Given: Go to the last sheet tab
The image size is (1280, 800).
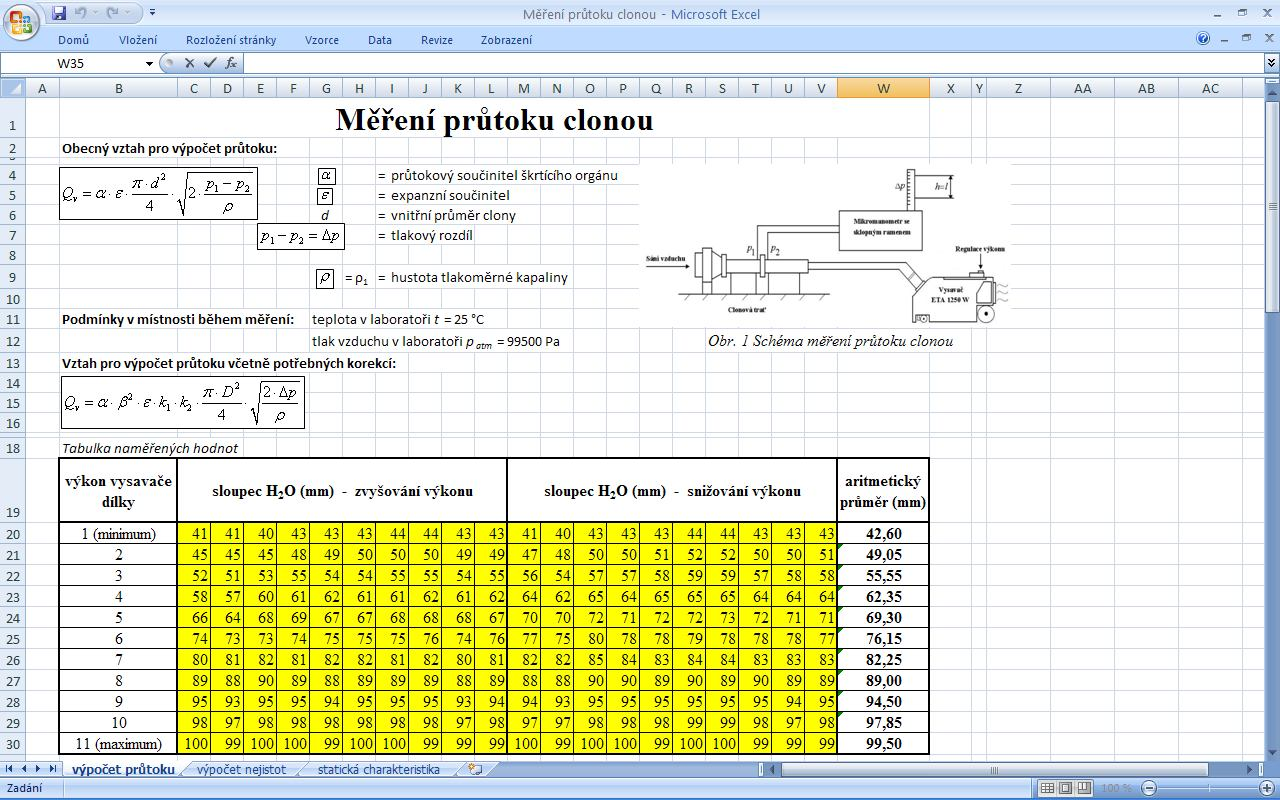Looking at the screenshot, I should click(53, 769).
